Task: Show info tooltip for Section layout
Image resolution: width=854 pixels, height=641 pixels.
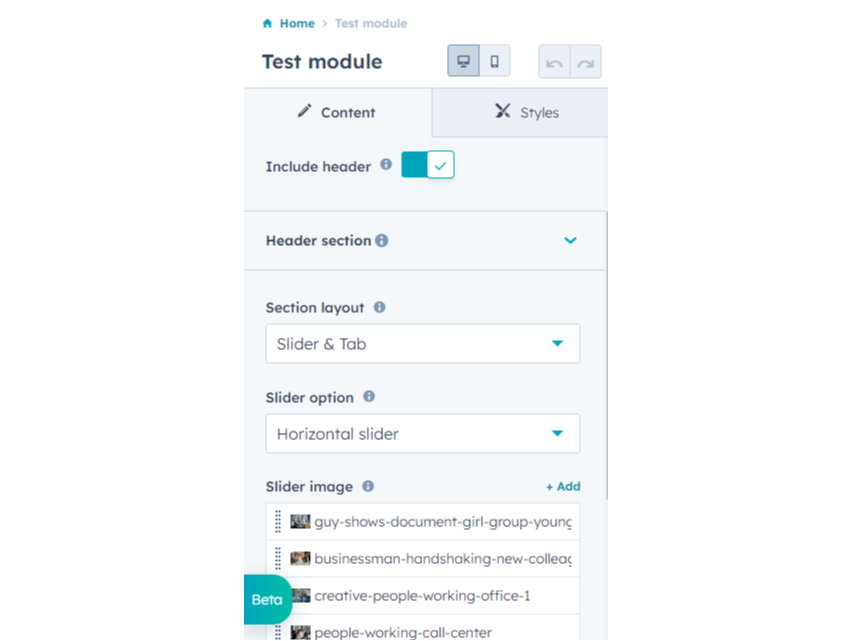Action: click(379, 308)
